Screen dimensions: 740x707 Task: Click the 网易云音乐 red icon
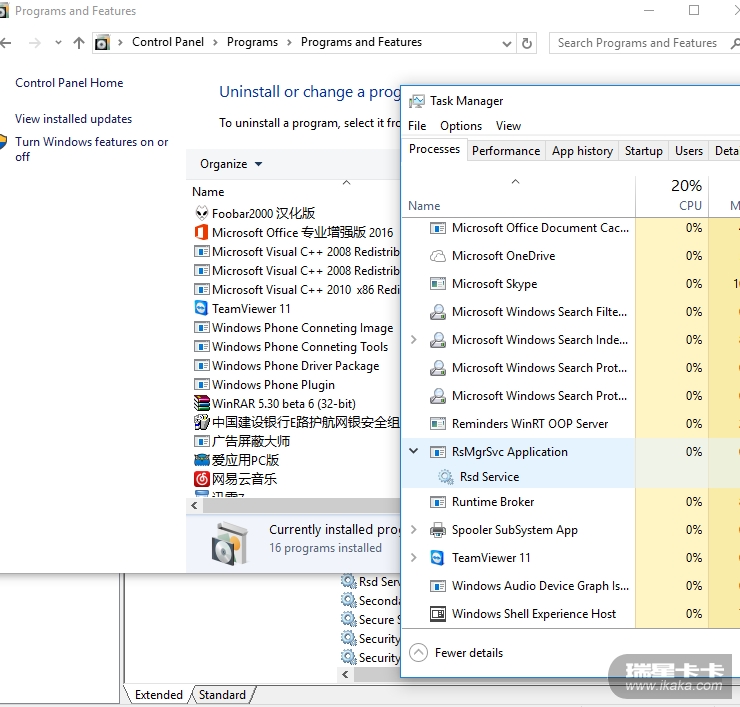202,479
